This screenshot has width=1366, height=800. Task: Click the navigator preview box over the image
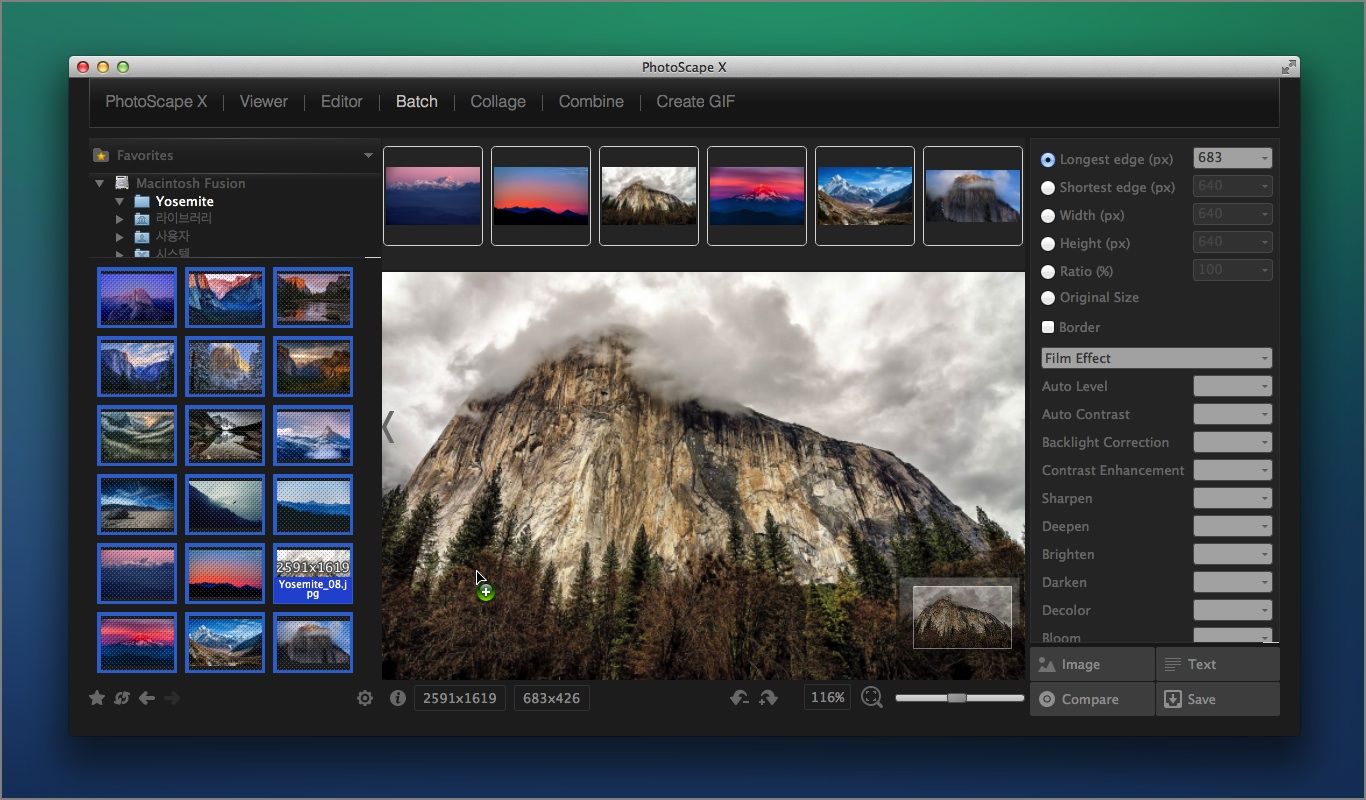click(962, 617)
